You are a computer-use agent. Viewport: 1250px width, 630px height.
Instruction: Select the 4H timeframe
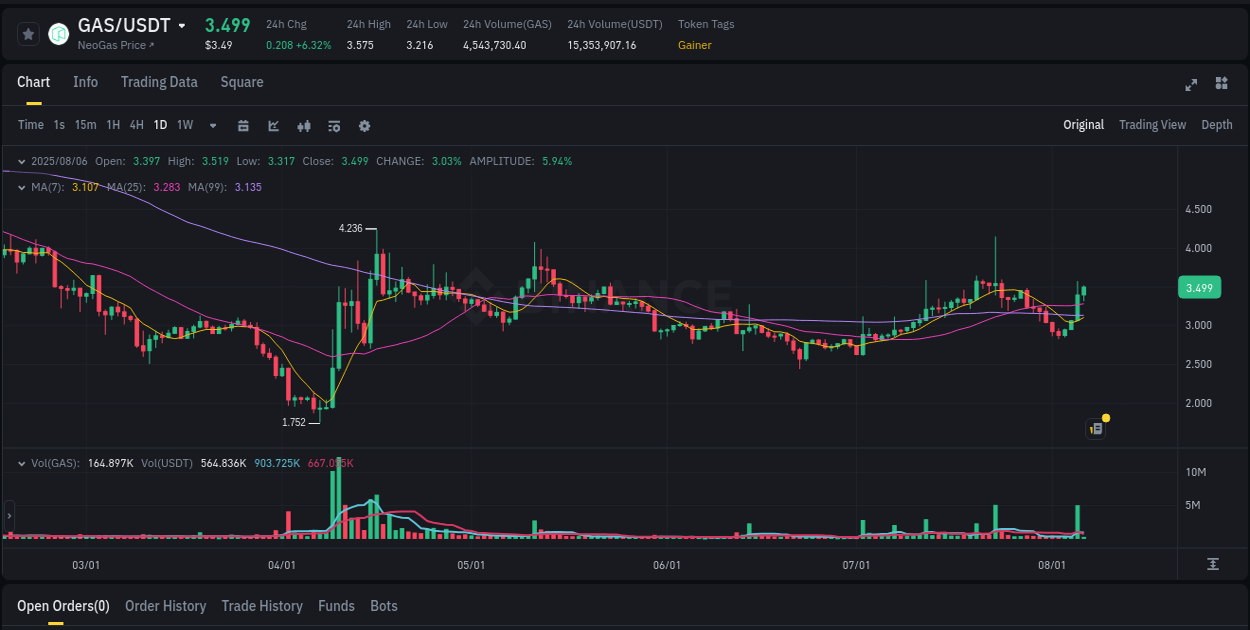136,125
